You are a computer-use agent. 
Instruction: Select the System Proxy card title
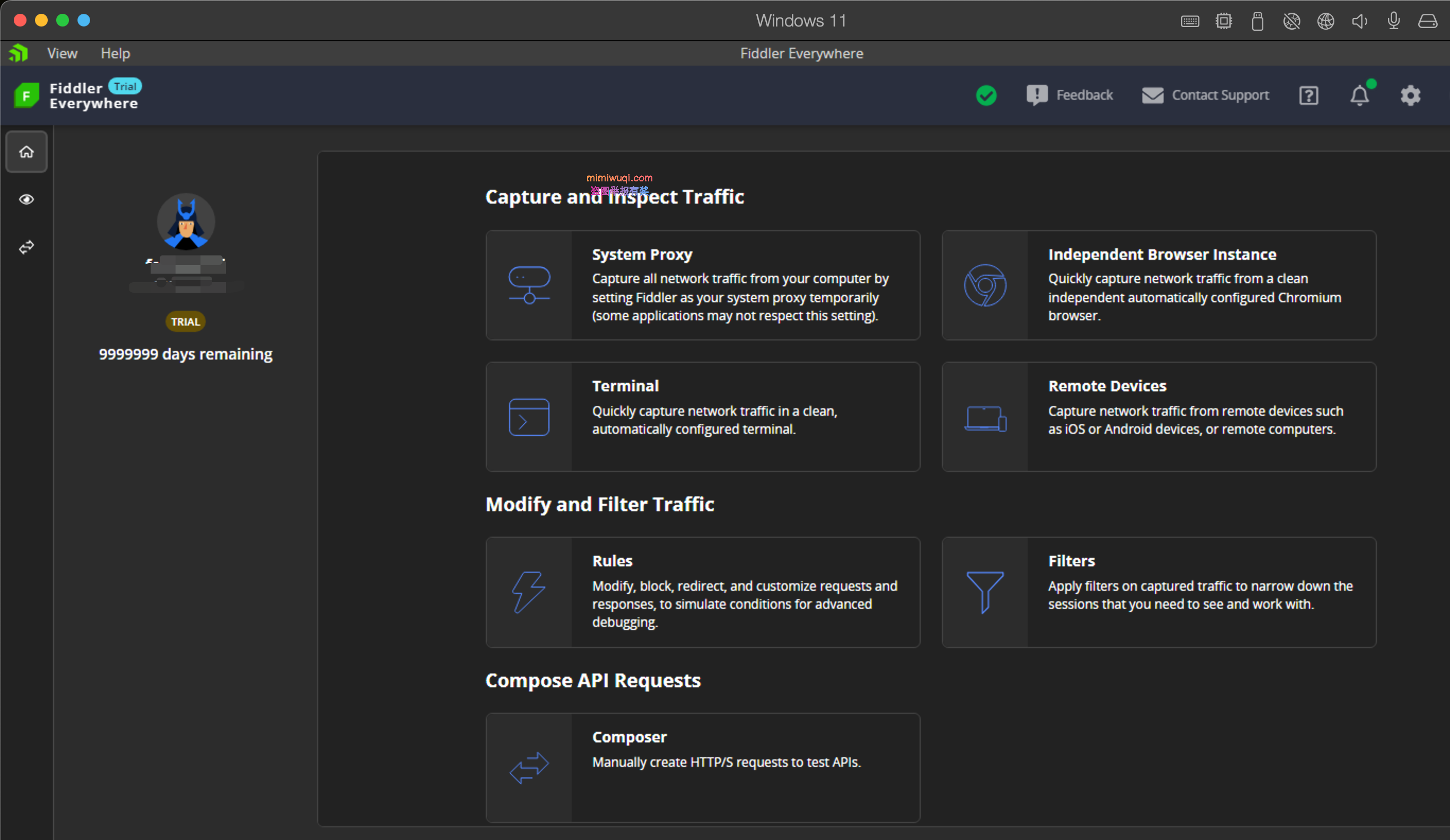[642, 255]
